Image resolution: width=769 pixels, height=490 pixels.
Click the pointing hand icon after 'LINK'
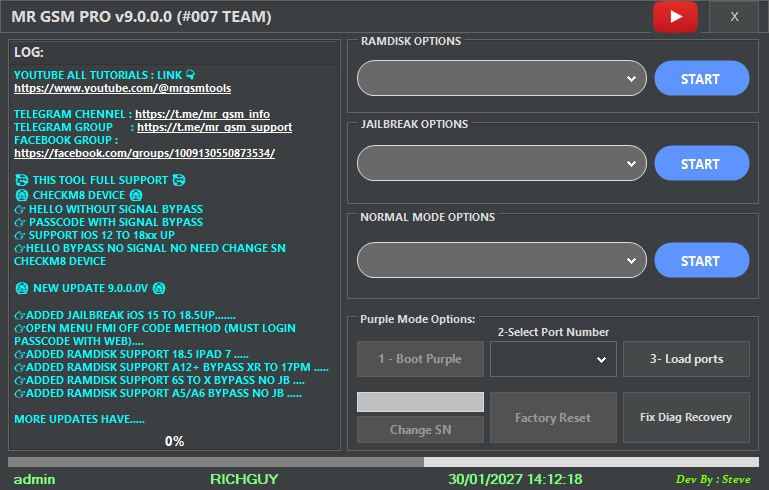tap(190, 75)
